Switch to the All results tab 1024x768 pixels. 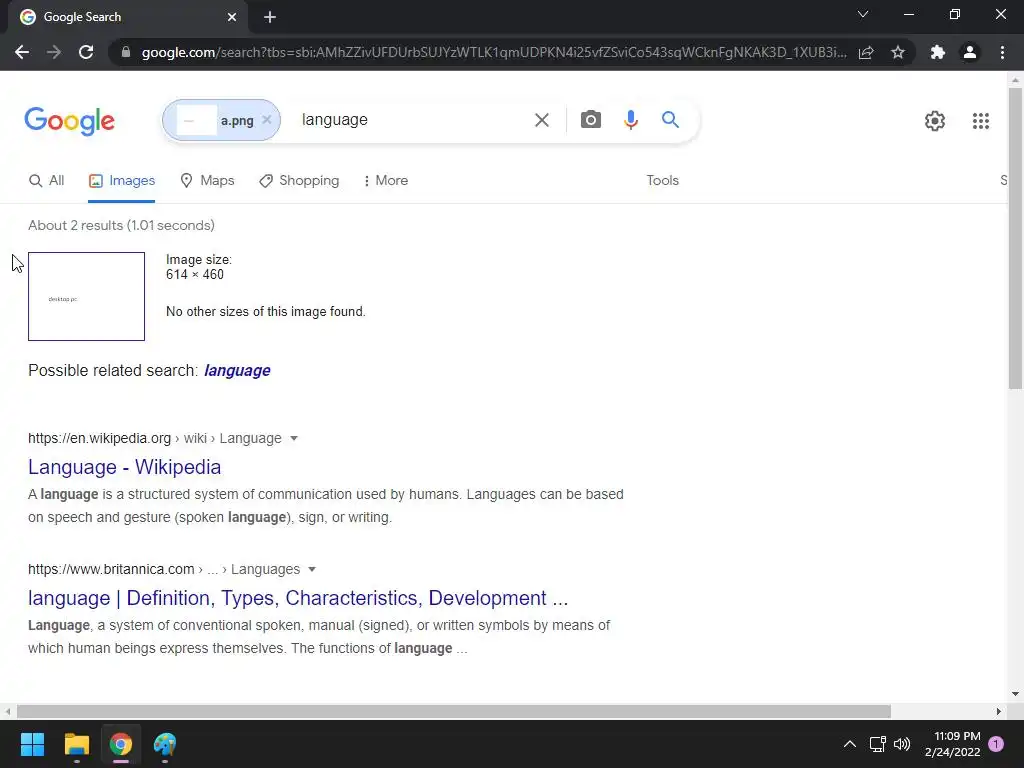coord(46,181)
